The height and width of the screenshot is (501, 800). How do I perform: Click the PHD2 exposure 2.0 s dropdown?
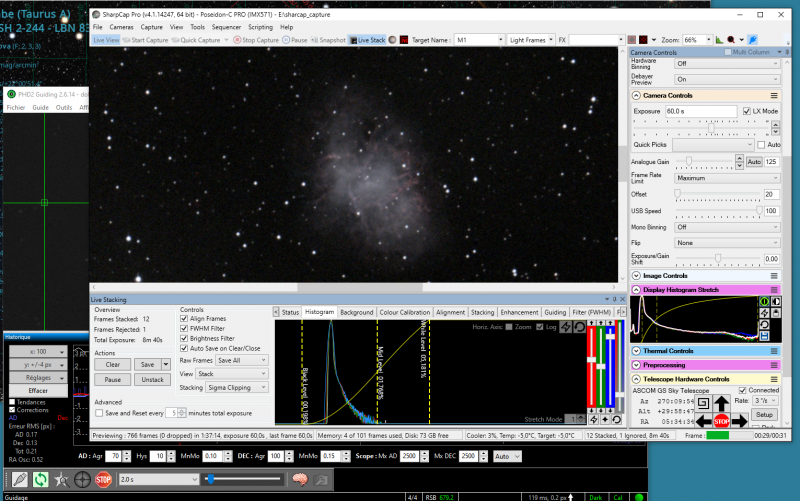pyautogui.click(x=159, y=479)
